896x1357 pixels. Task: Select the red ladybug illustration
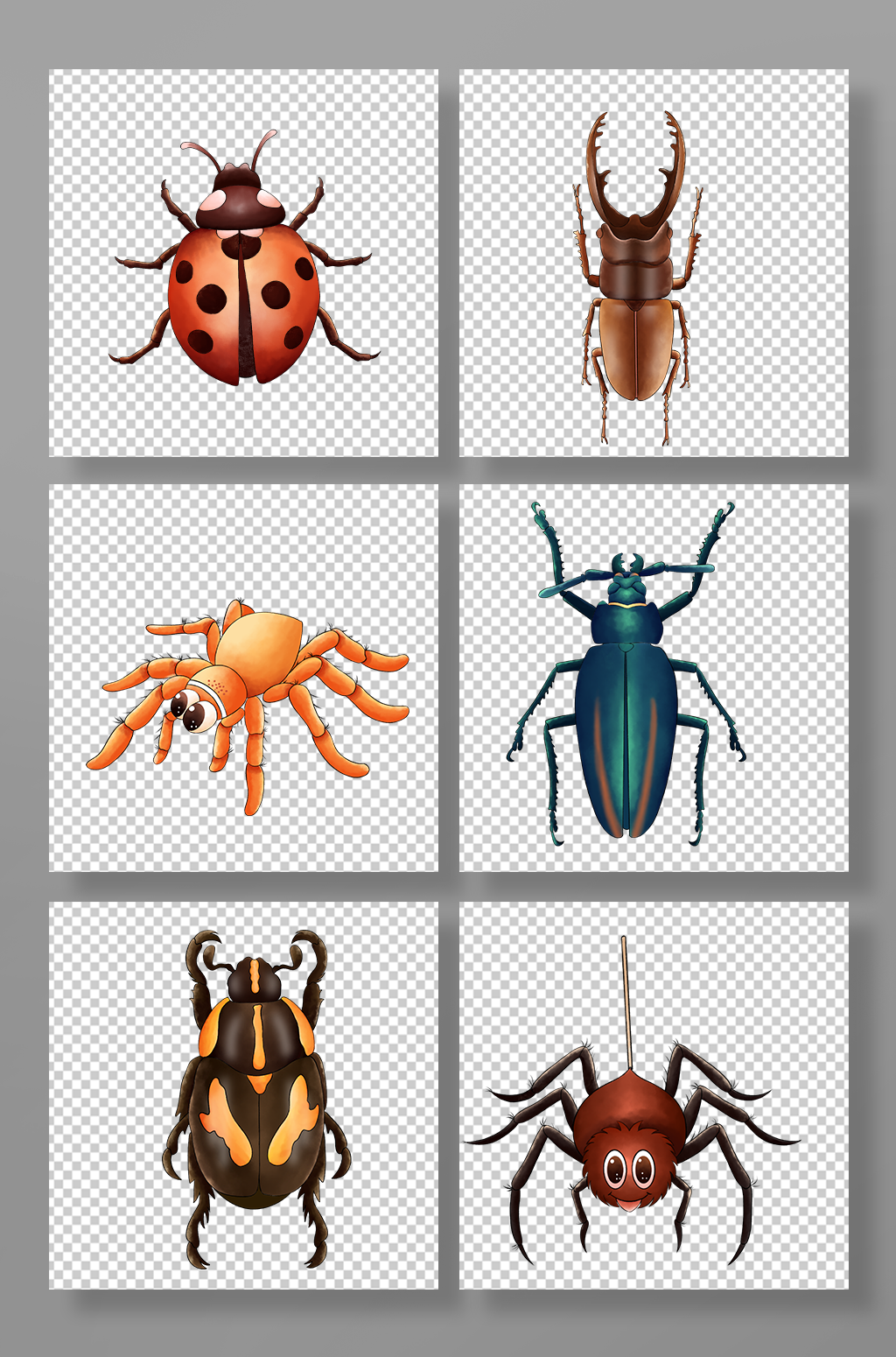[x=244, y=257]
